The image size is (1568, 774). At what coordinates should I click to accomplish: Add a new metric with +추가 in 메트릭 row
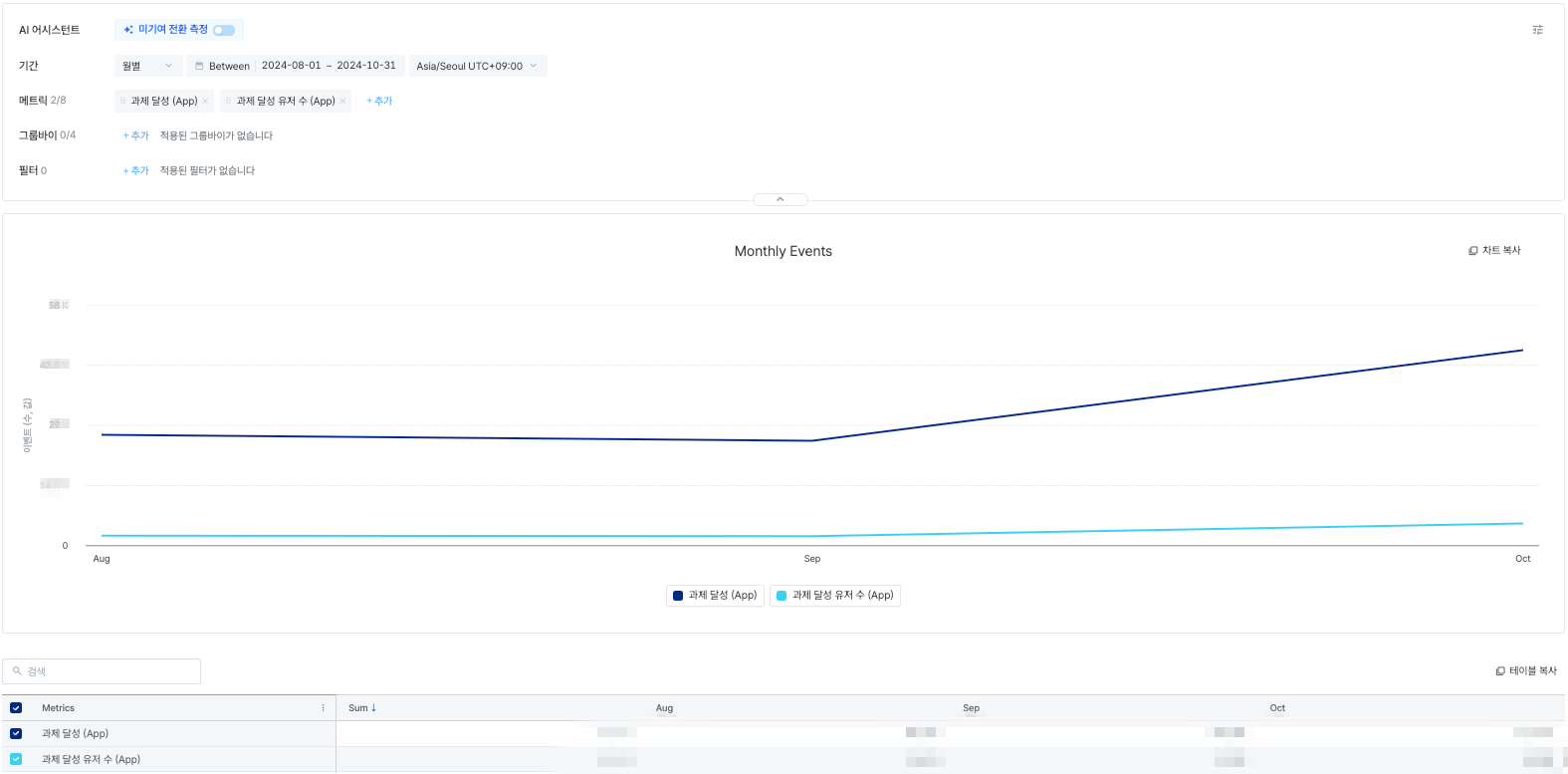click(379, 101)
